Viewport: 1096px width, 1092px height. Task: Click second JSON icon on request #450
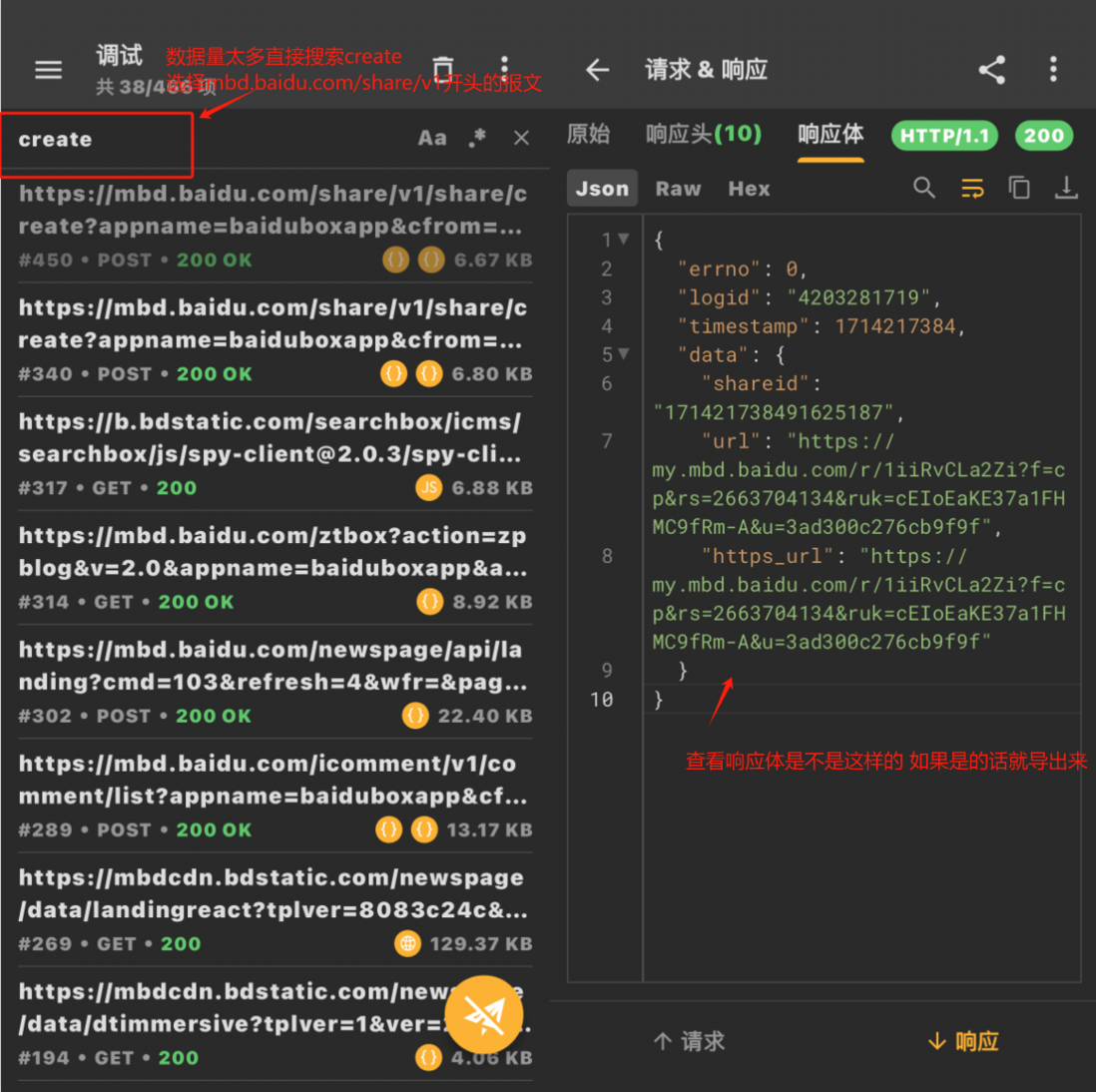pos(431,261)
